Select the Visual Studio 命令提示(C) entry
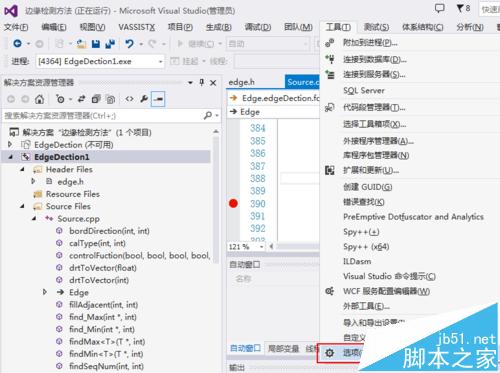The height and width of the screenshot is (373, 500). [x=389, y=276]
